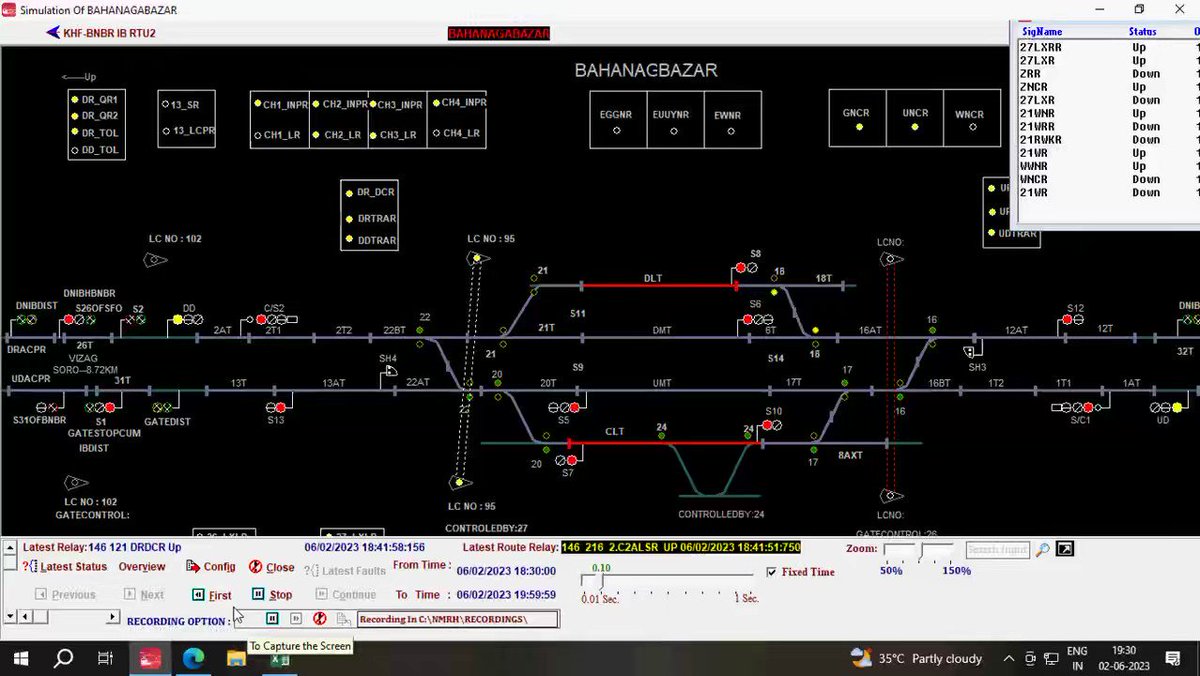
Task: Click the UNCR yellow indicator lamp
Action: [x=915, y=127]
